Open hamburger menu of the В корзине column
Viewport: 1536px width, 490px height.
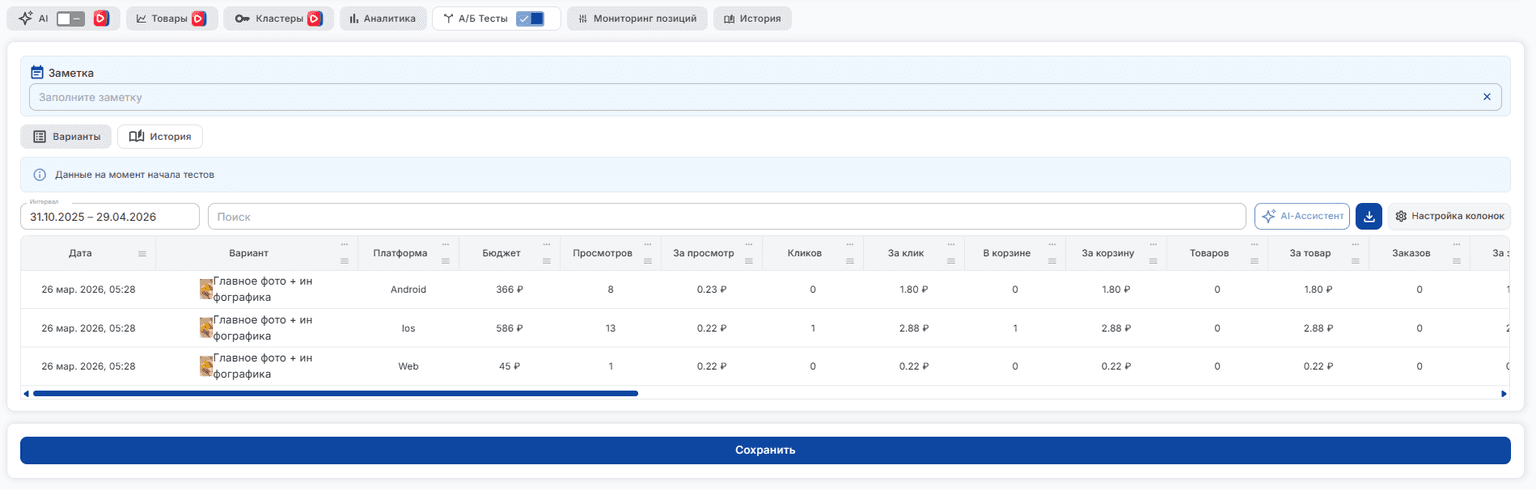(1053, 261)
